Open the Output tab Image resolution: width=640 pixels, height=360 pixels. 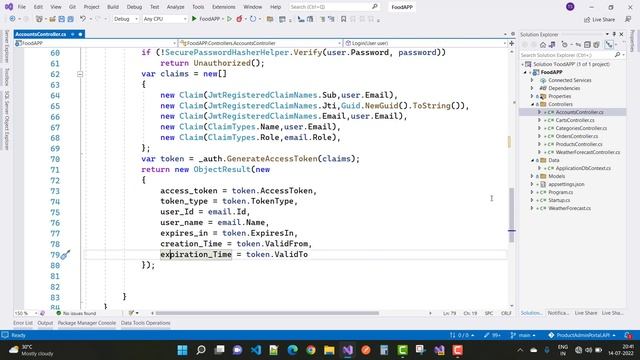(x=45, y=323)
